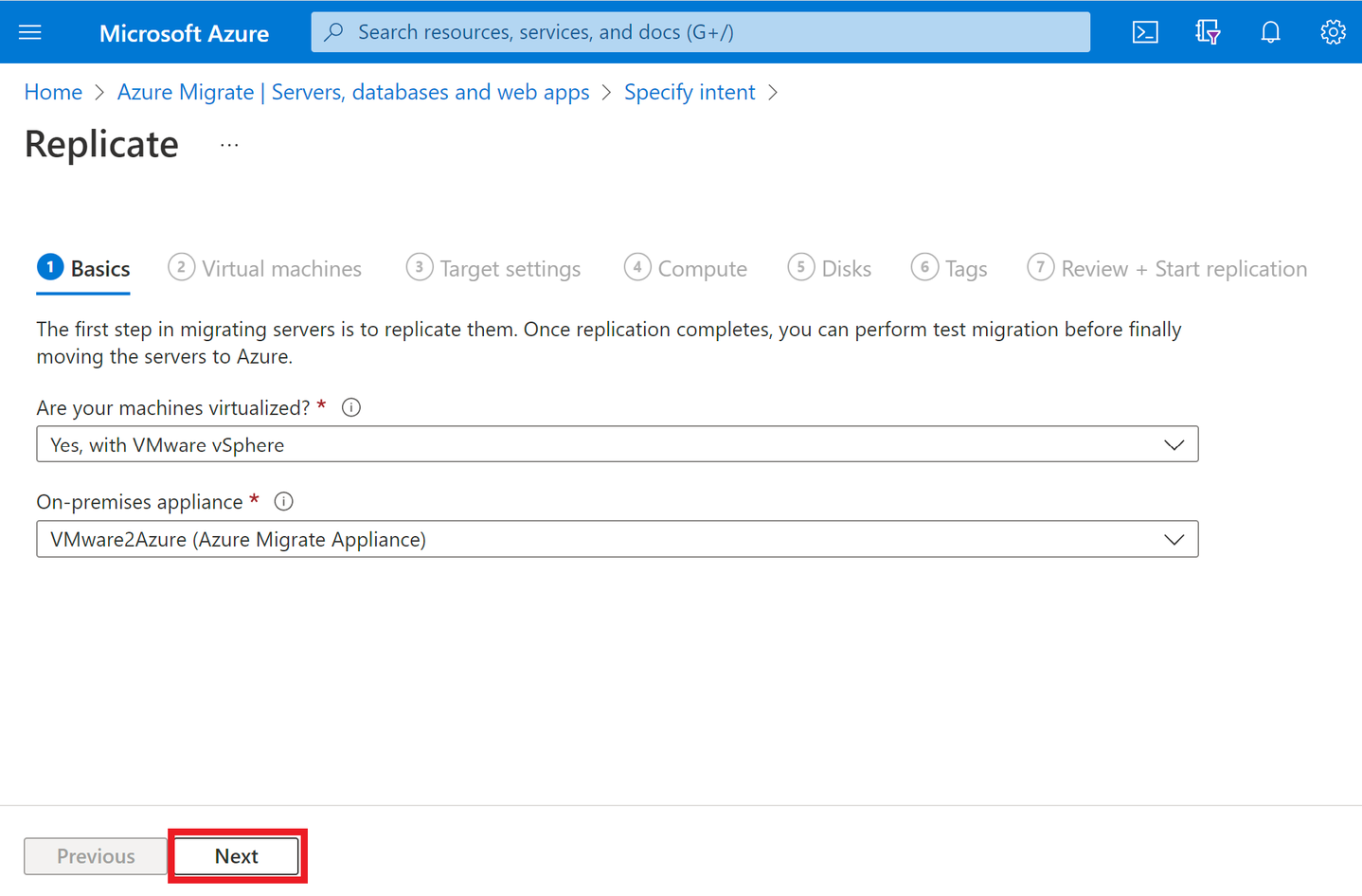
Task: Select the Basics tab
Action: 83,269
